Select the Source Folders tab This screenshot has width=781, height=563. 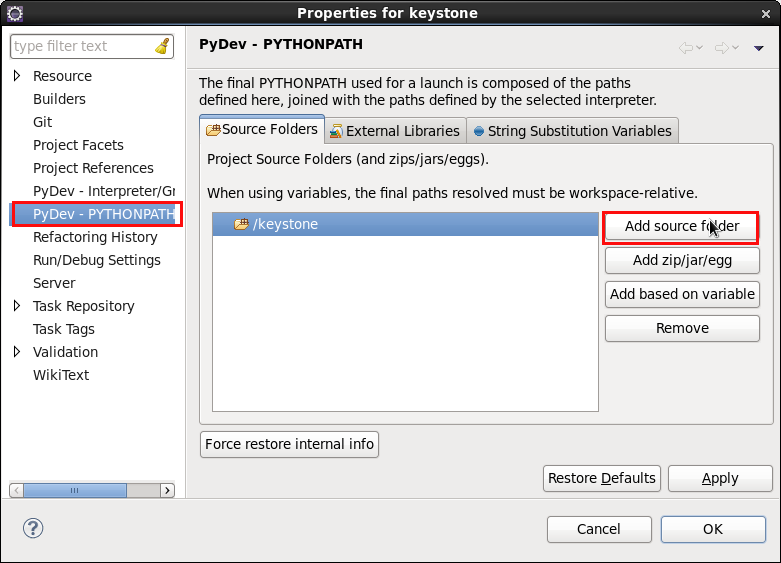pyautogui.click(x=262, y=130)
